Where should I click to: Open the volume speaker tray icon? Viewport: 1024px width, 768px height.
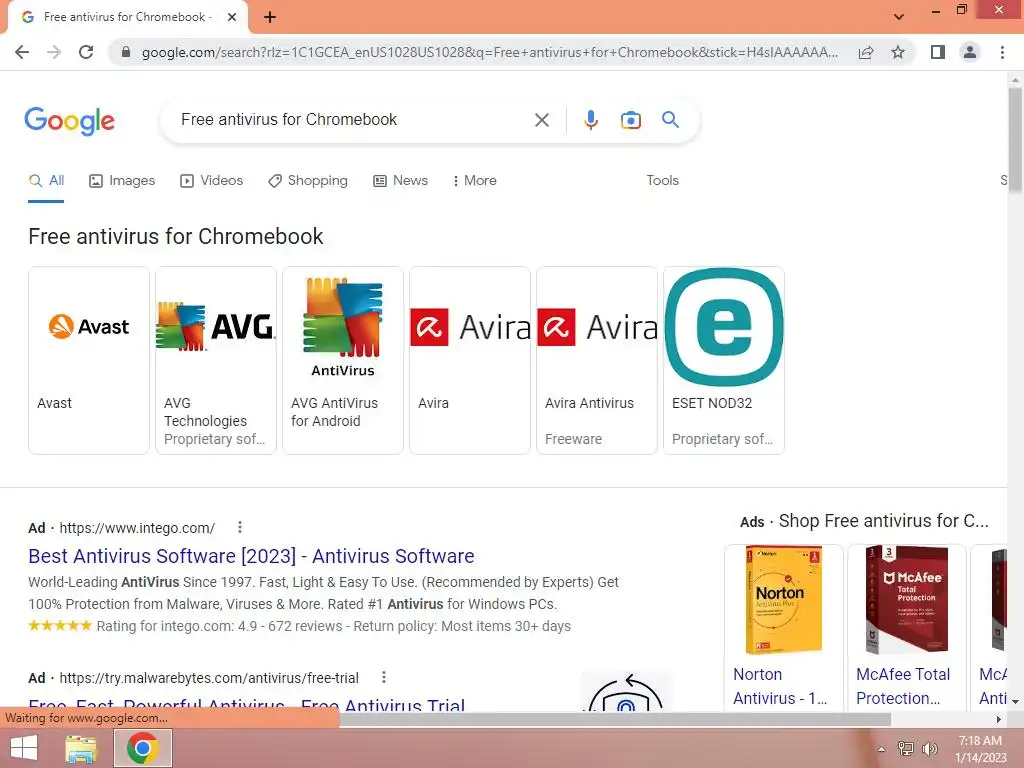[x=929, y=749]
